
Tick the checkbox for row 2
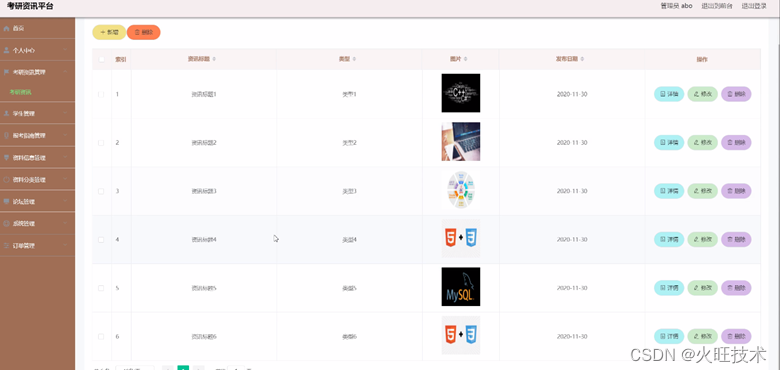pyautogui.click(x=101, y=143)
